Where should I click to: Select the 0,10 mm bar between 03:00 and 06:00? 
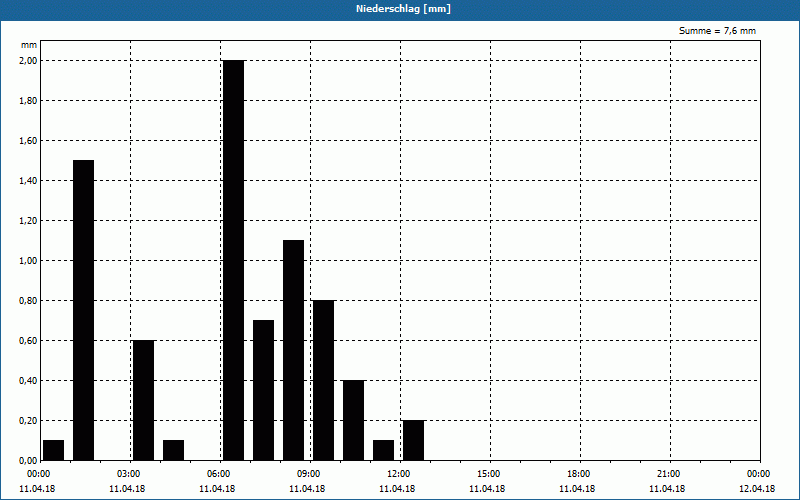[173, 450]
